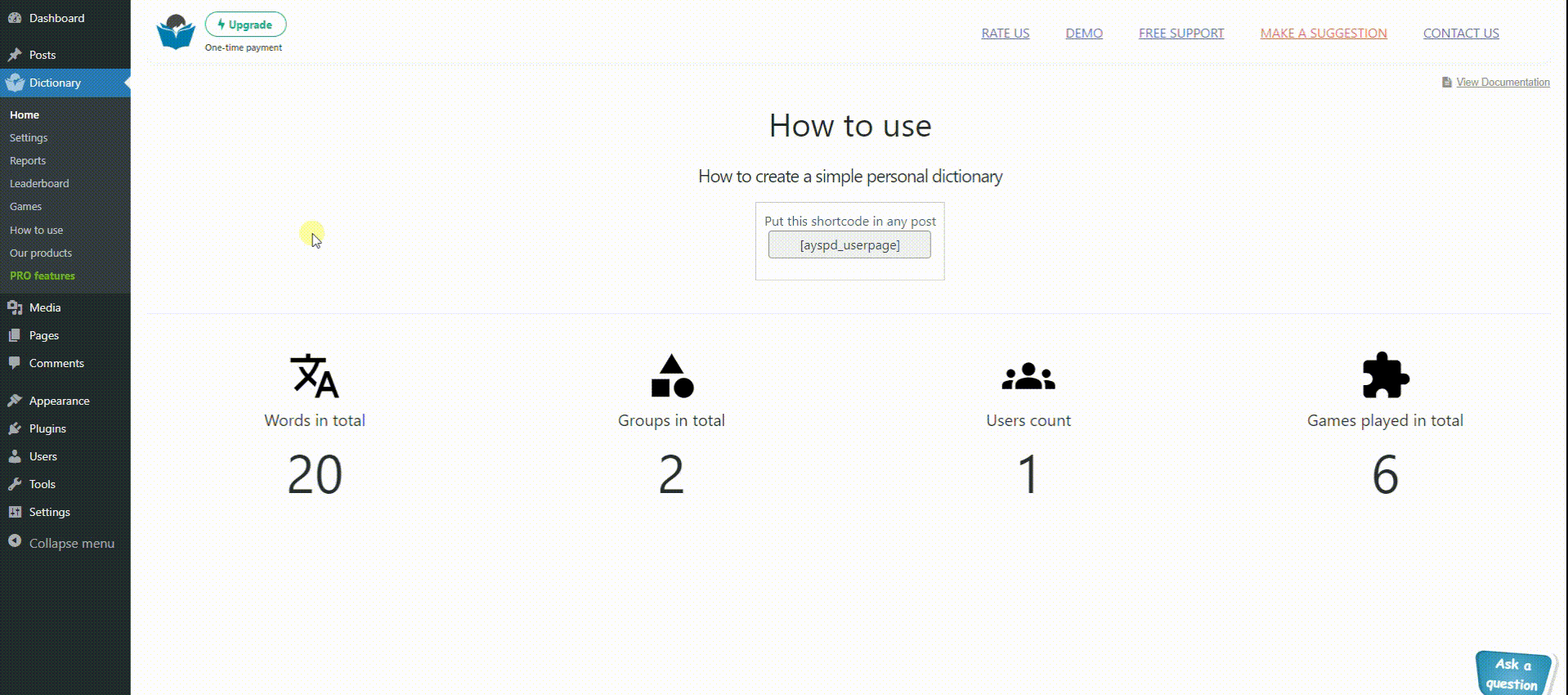Viewport: 1568px width, 695px height.
Task: Open the Dashboard menu
Action: [x=65, y=18]
